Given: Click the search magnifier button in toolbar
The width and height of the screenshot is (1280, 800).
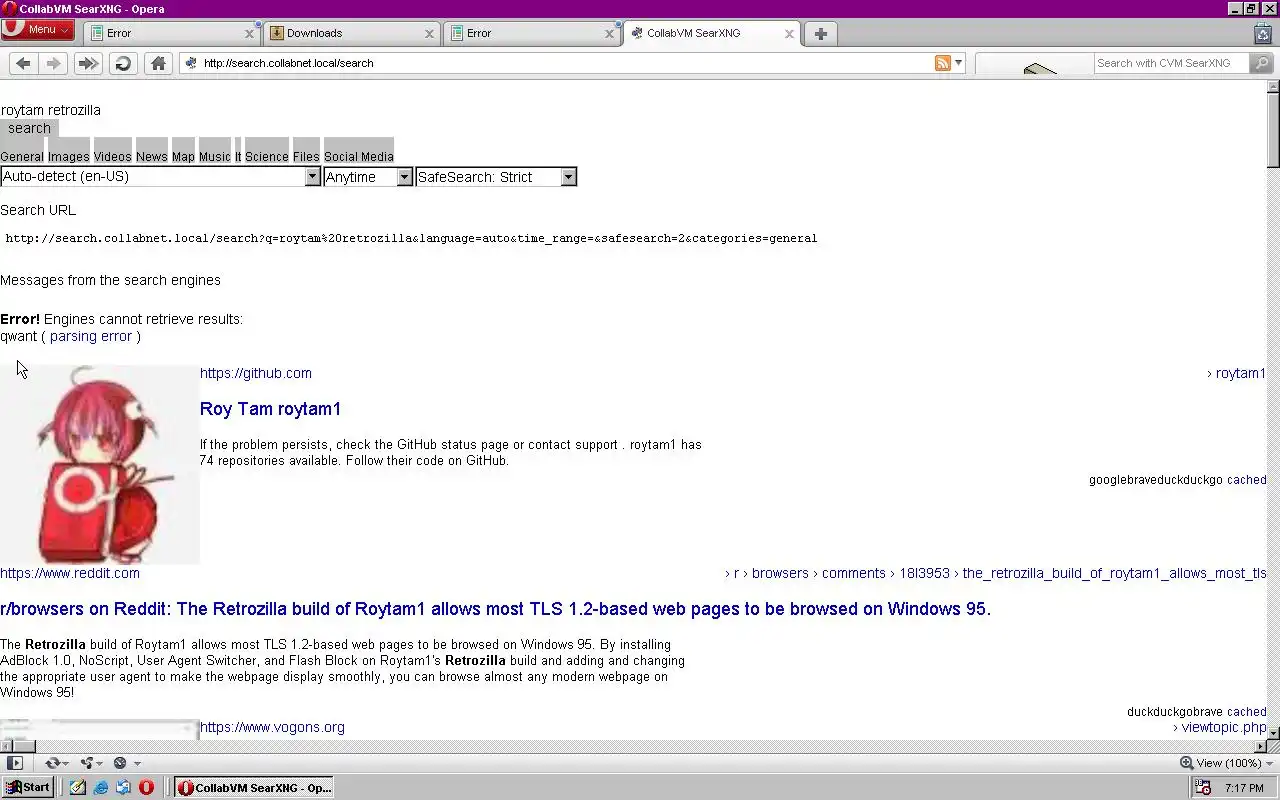Looking at the screenshot, I should (x=1261, y=63).
